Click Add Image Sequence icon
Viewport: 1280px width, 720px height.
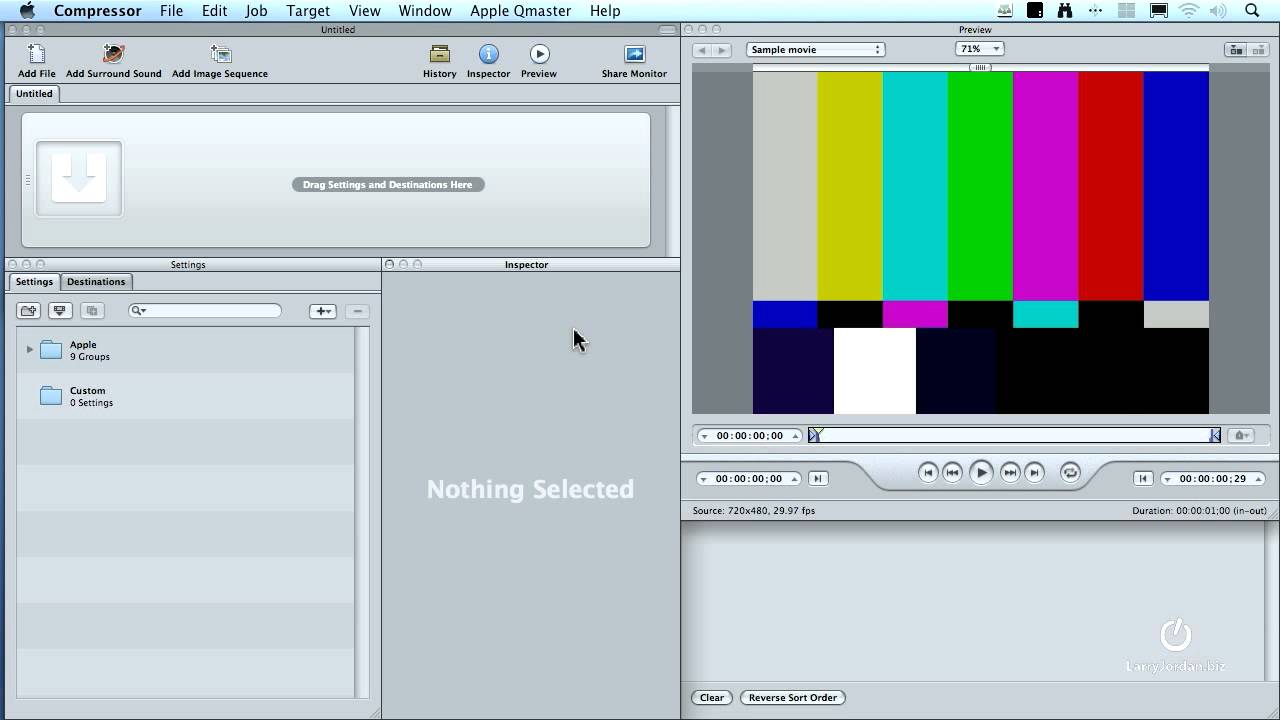[x=220, y=54]
